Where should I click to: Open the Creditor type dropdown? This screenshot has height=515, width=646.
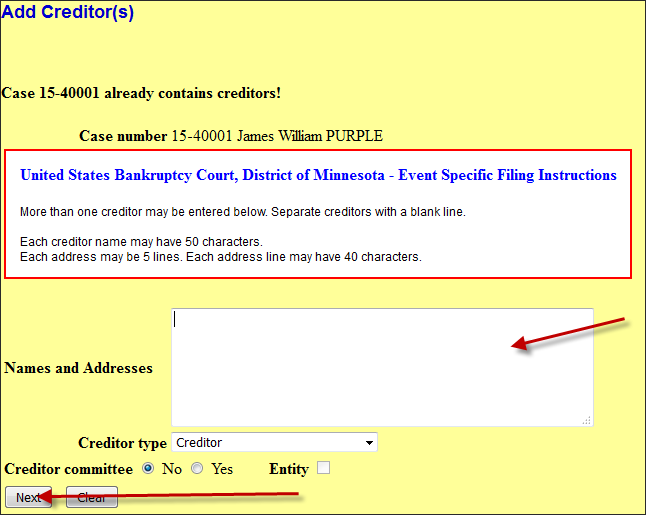click(x=274, y=442)
